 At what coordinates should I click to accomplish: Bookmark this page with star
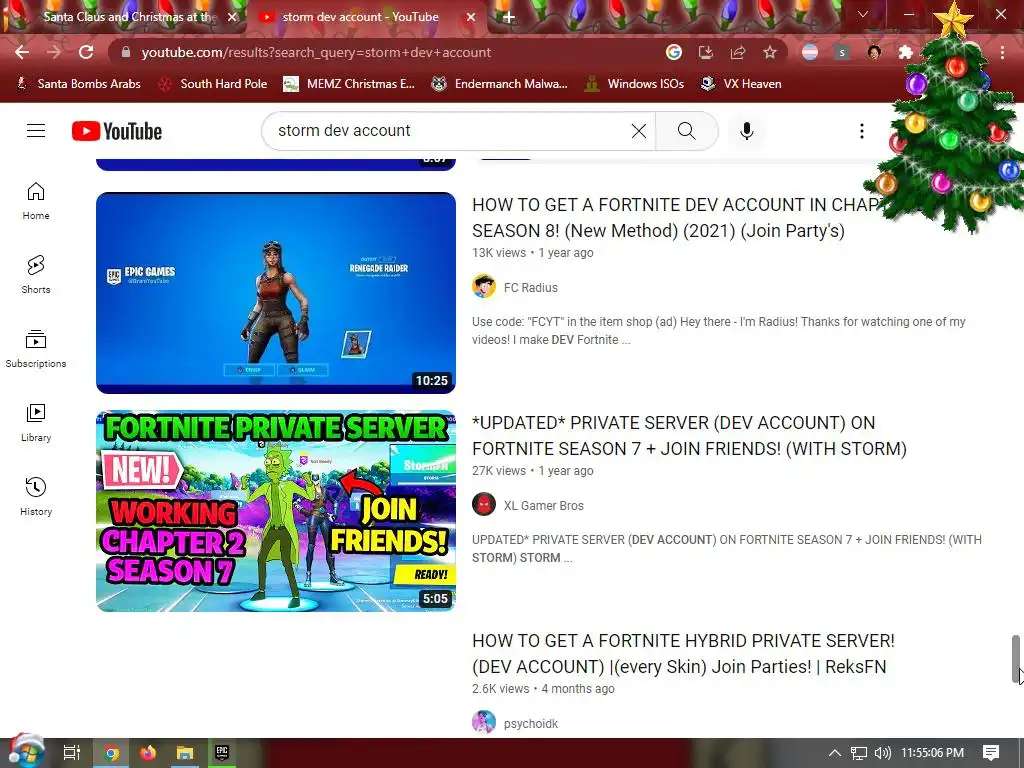[770, 52]
